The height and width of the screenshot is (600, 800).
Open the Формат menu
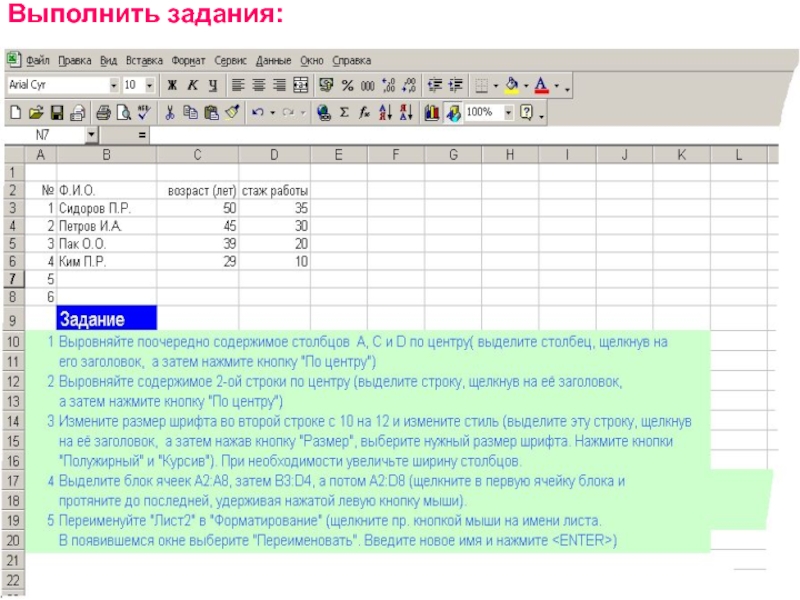[188, 60]
